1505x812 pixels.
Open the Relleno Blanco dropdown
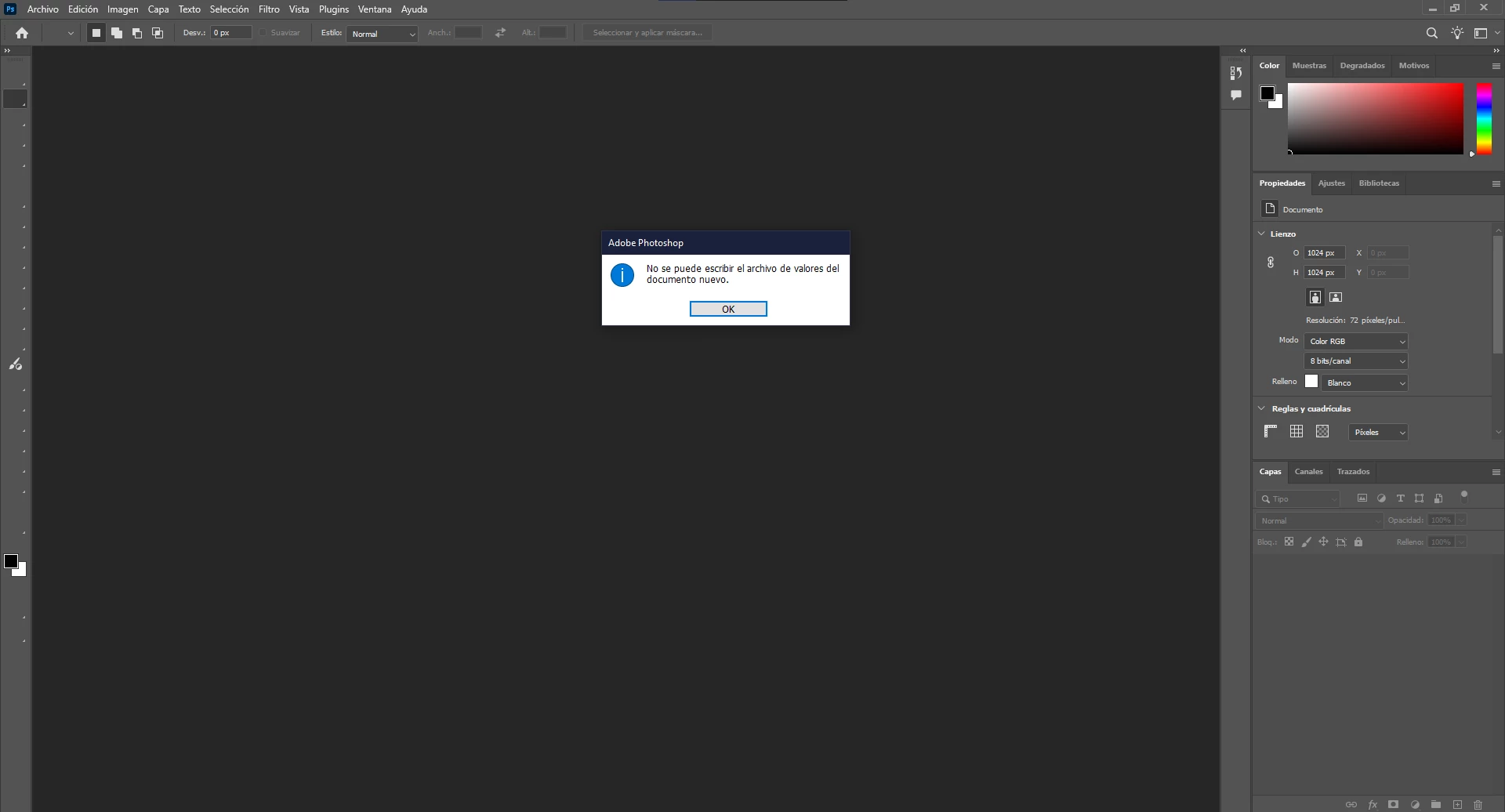(1365, 382)
